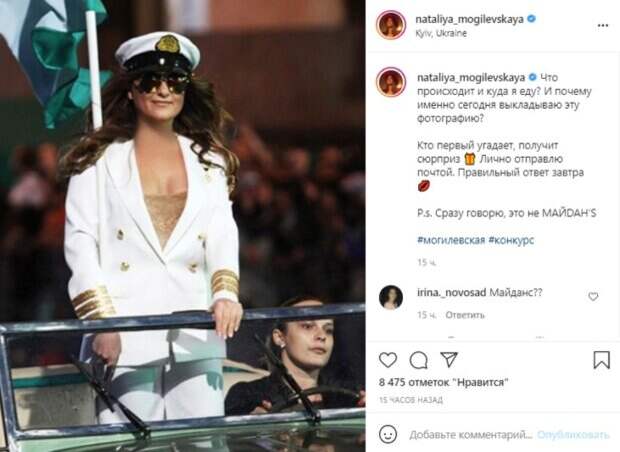Screen dimensions: 620x452
Task: View the 8 475 likes list
Action: pyautogui.click(x=443, y=382)
